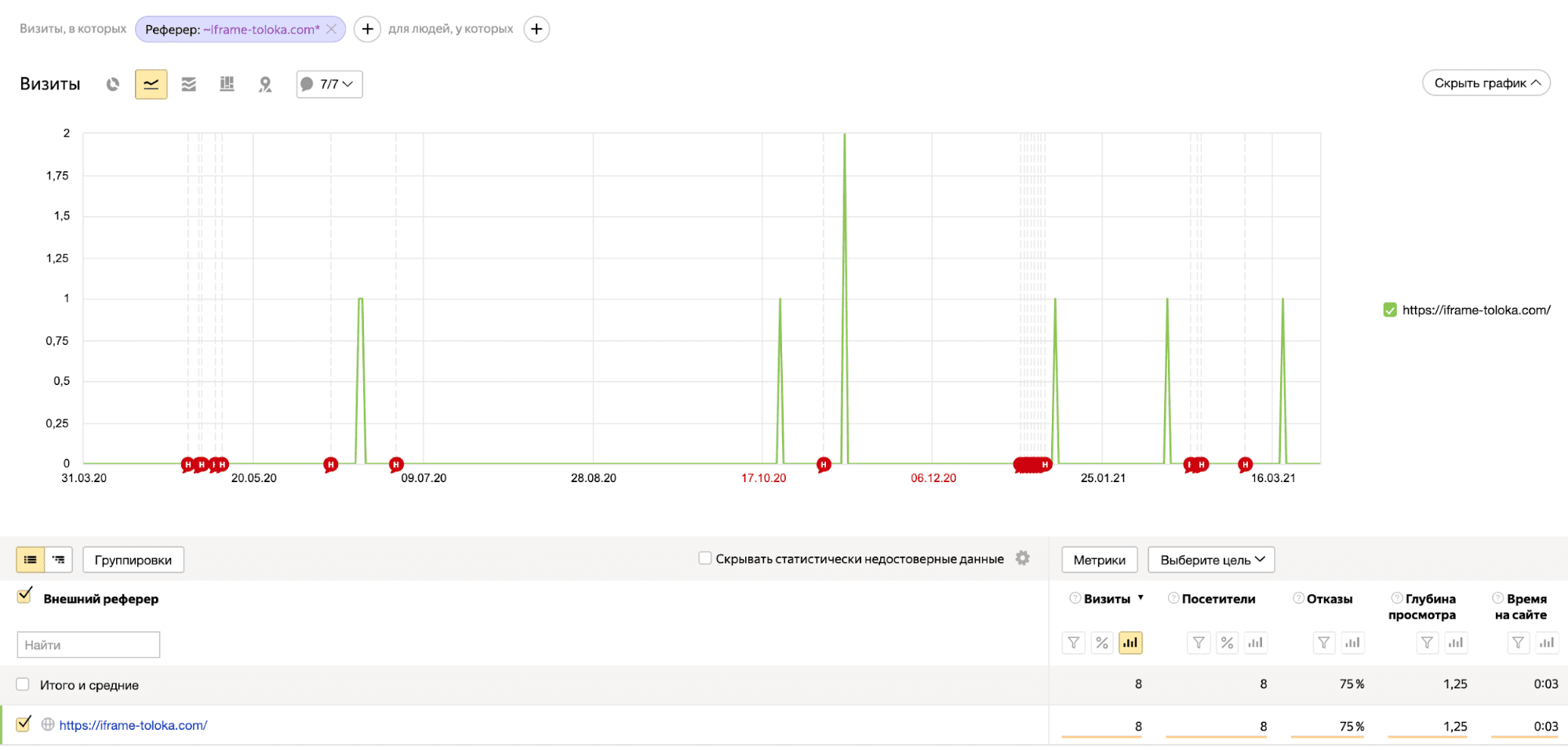Show help for Глубина просмотра metric
The image size is (1568, 751).
coord(1396,598)
